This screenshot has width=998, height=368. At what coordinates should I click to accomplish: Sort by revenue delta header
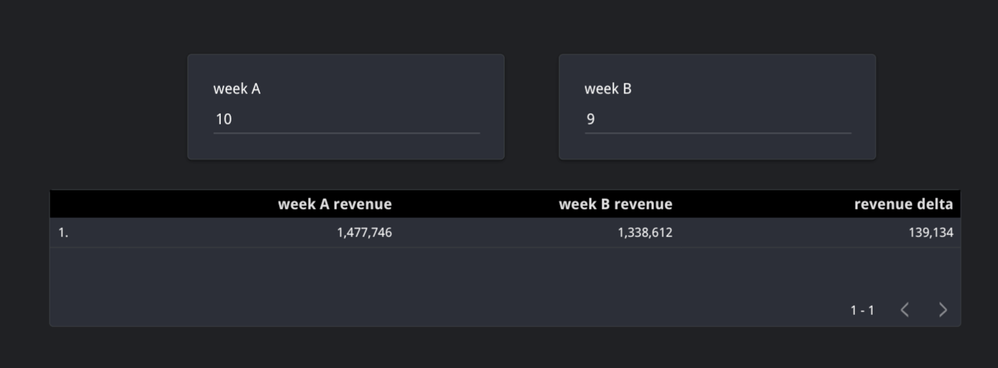tap(904, 204)
